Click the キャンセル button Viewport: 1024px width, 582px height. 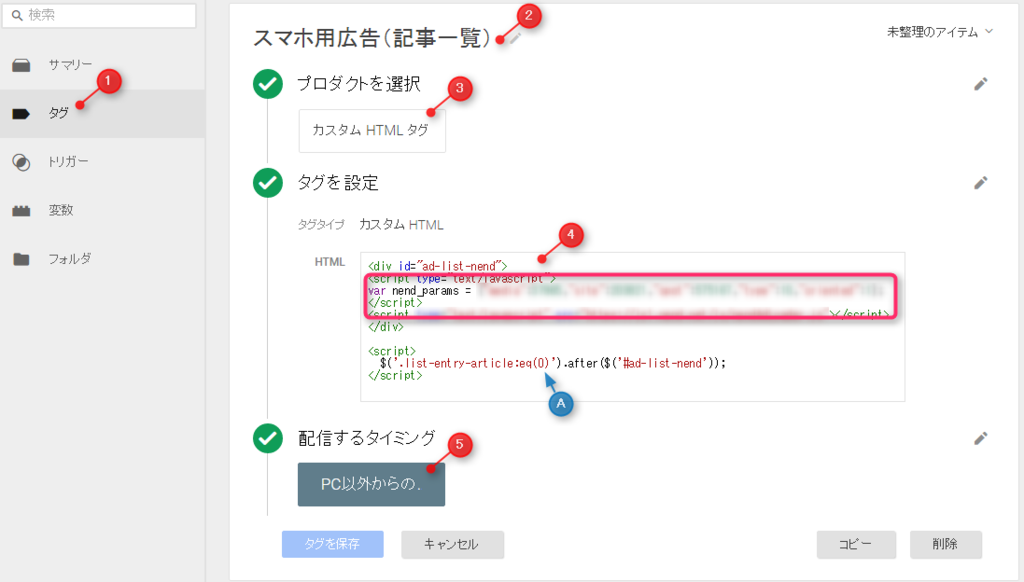point(453,544)
